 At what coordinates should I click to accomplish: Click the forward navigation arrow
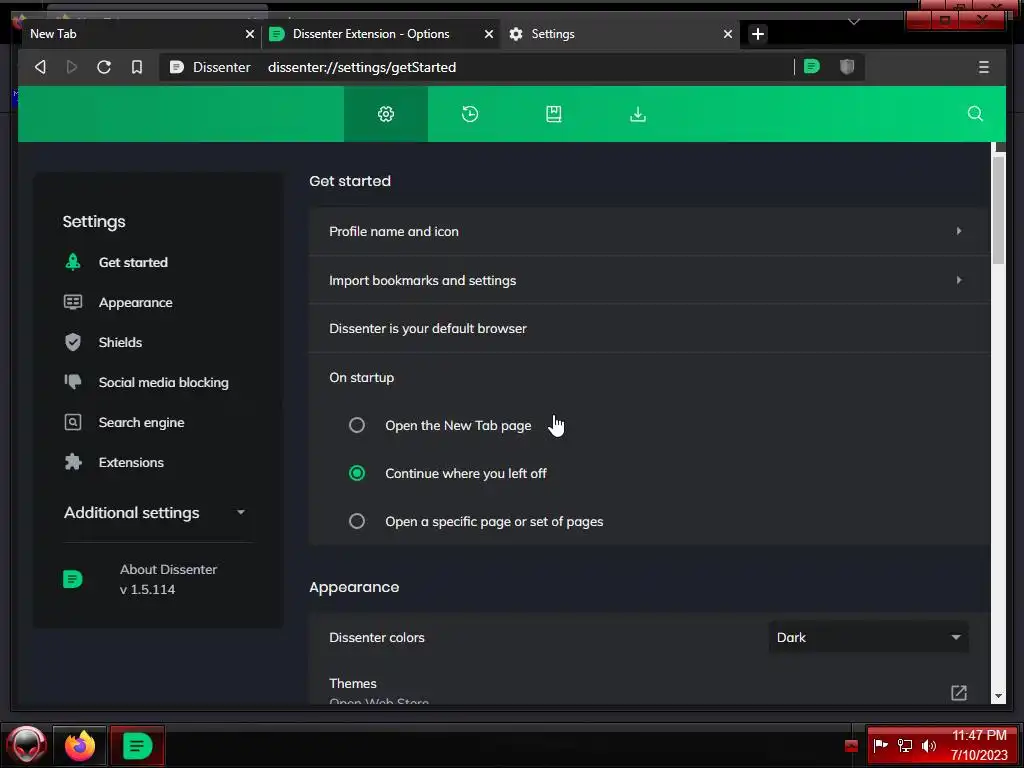[72, 67]
